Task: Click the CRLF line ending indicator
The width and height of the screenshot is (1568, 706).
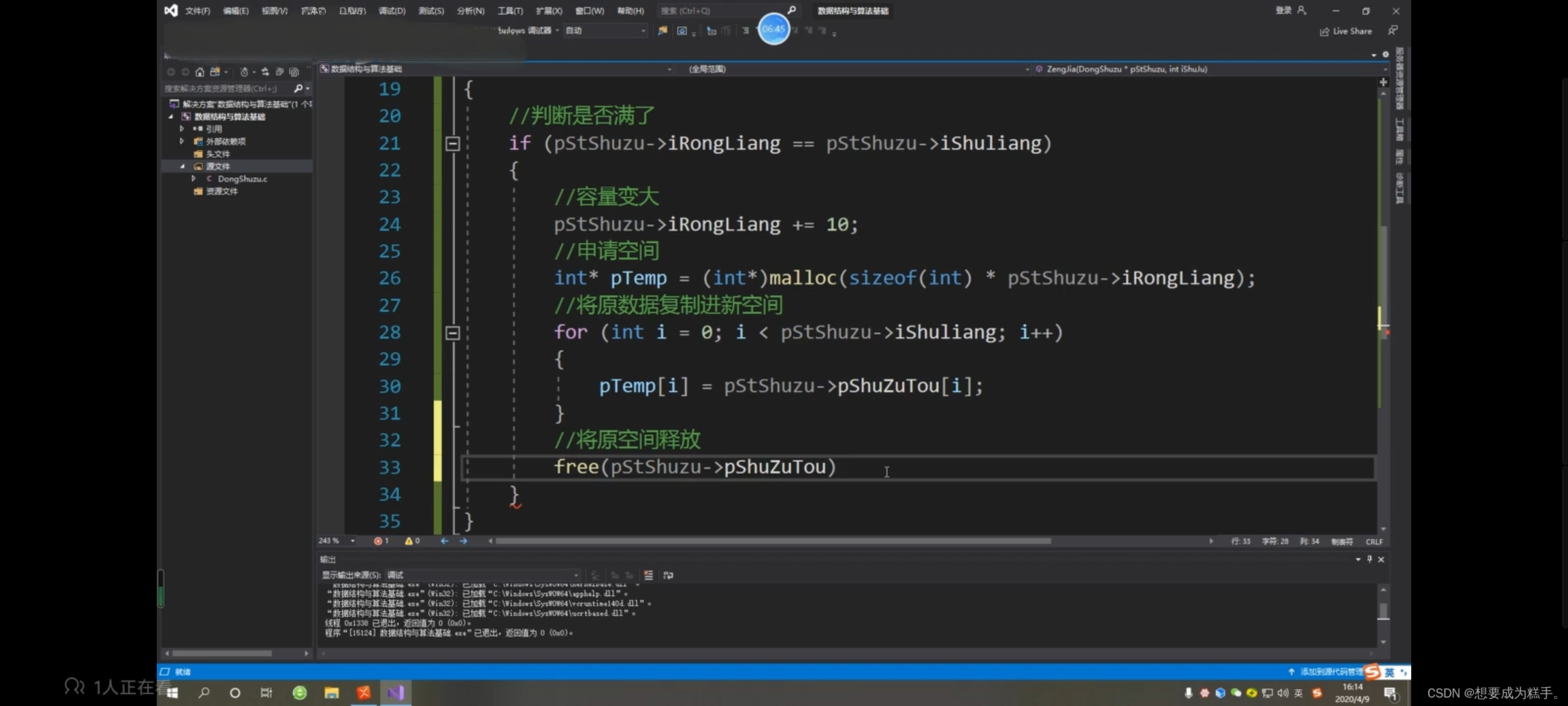Action: 1374,542
